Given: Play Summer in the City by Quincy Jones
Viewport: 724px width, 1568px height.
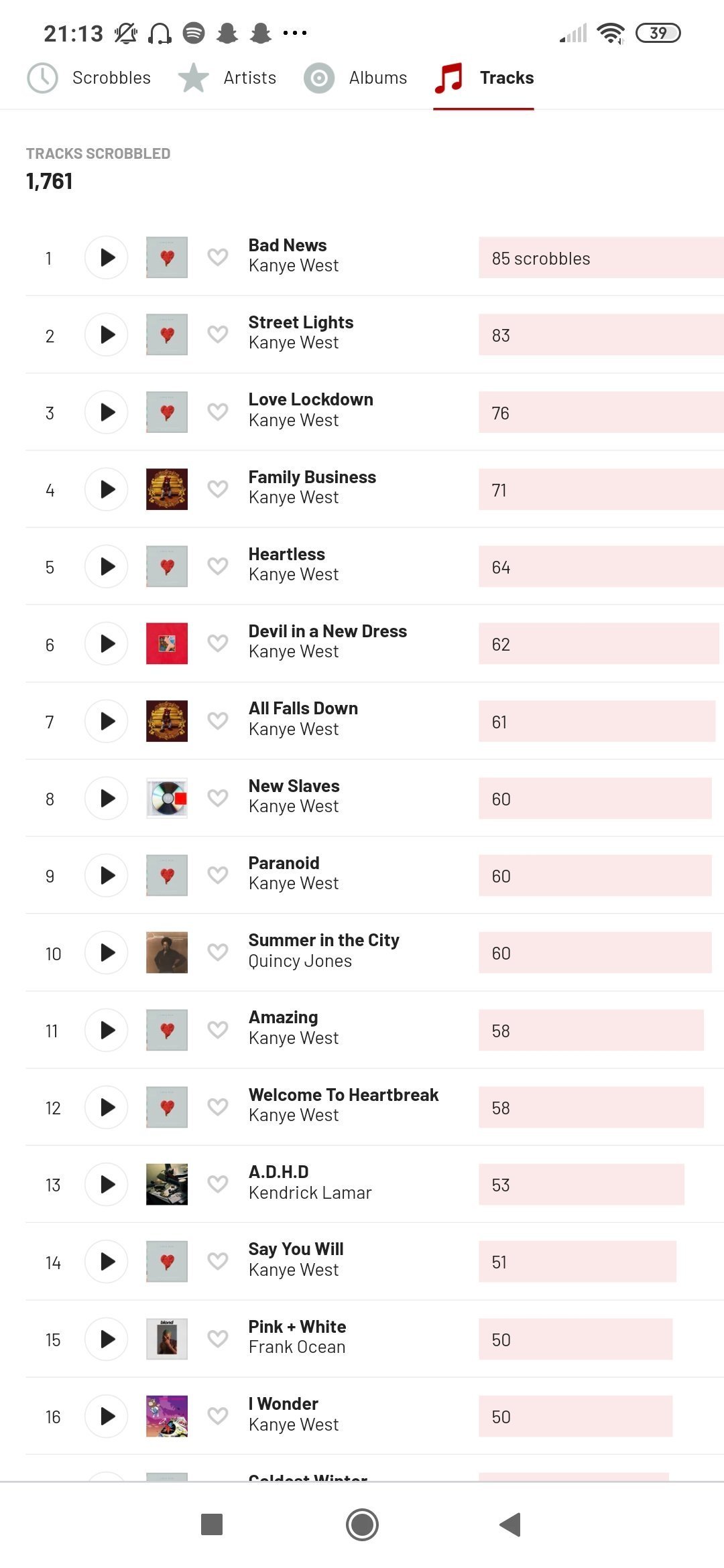Looking at the screenshot, I should coord(107,952).
